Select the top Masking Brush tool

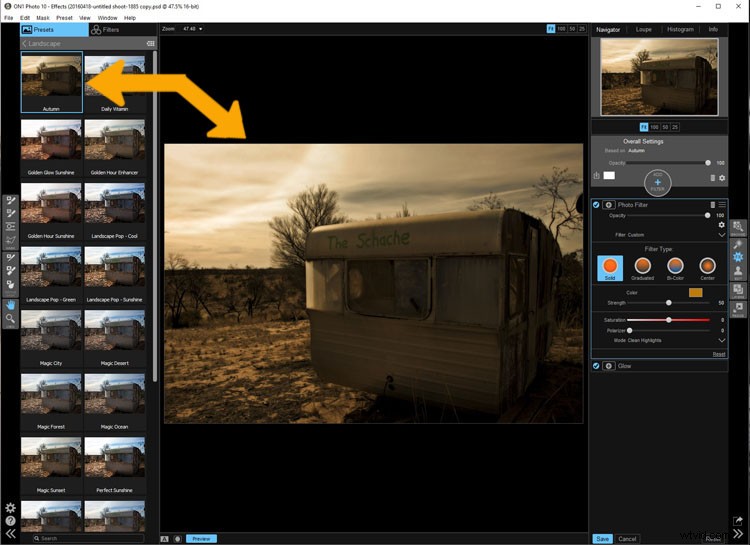(x=10, y=200)
